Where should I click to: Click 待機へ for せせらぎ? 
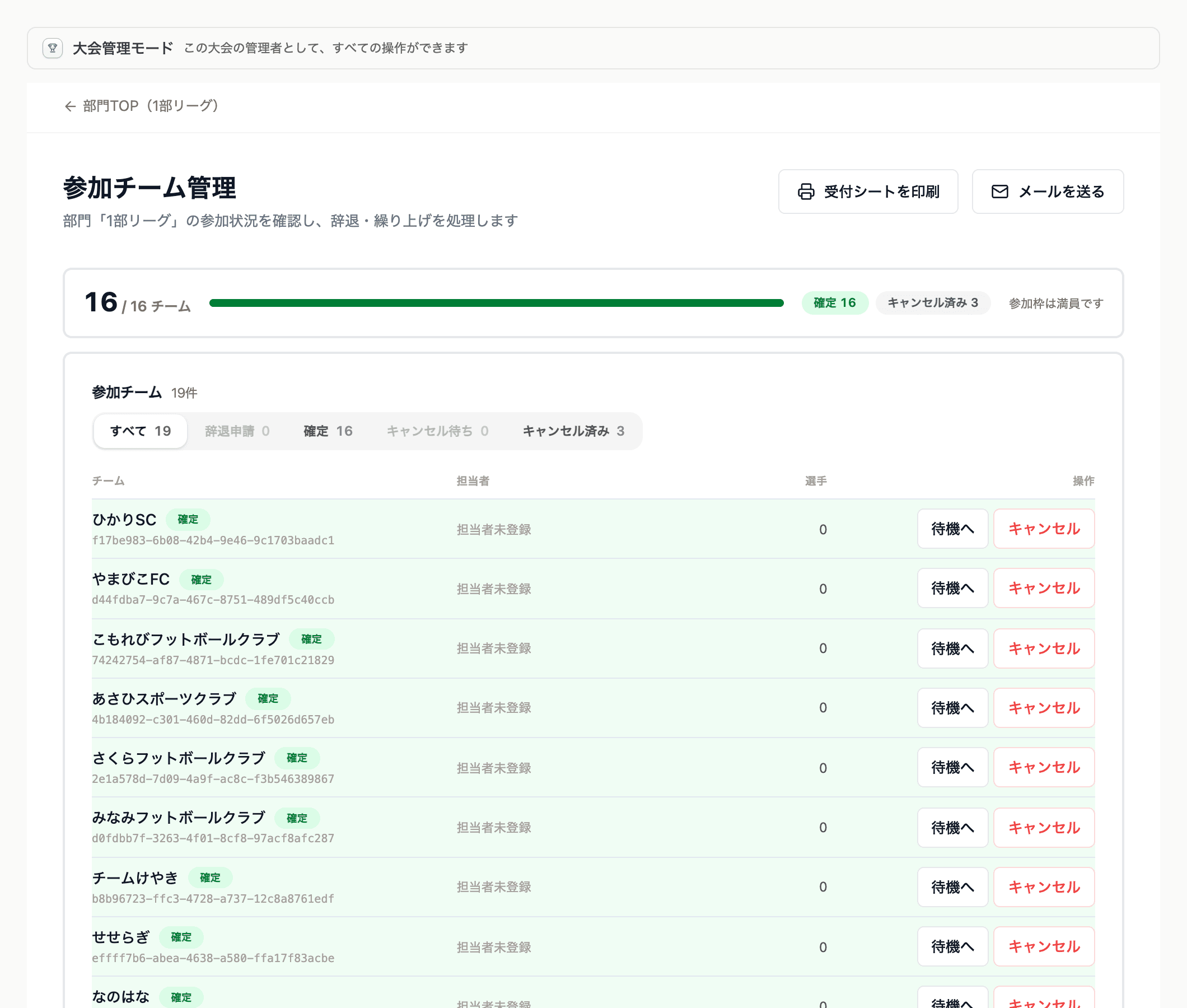click(952, 947)
